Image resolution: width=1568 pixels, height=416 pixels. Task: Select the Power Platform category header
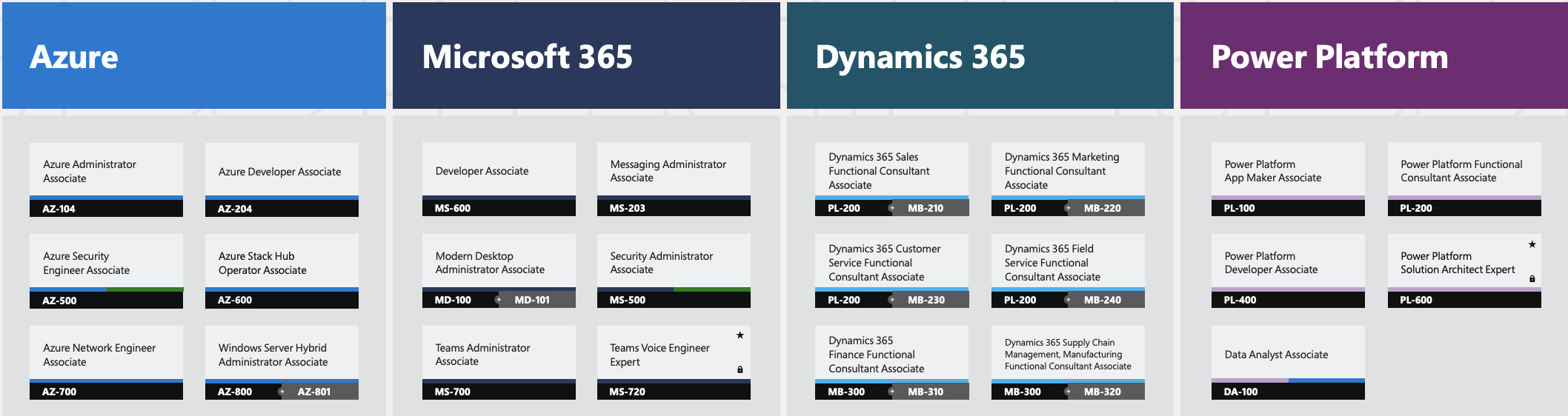coord(1373,56)
